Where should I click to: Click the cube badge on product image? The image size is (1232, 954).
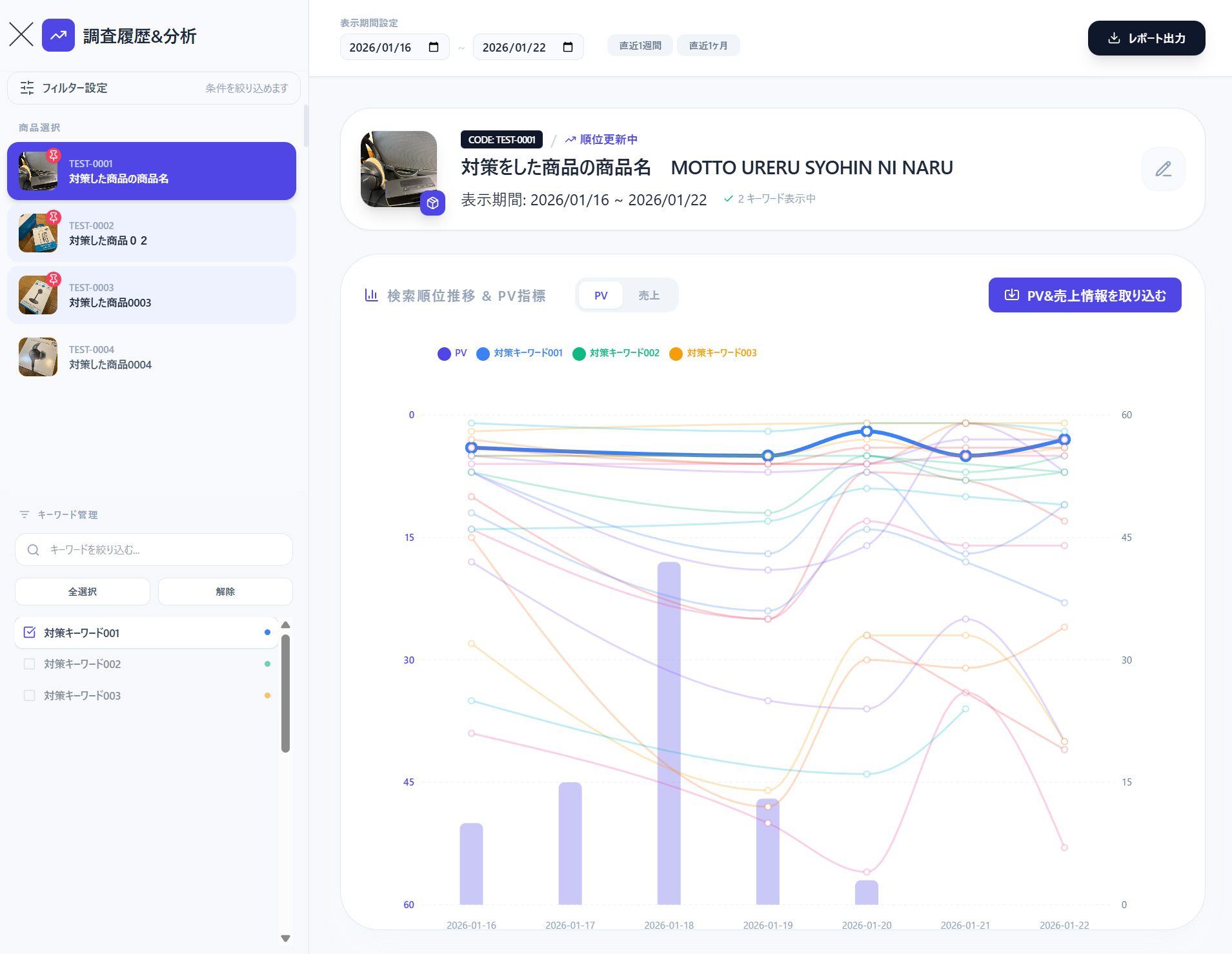432,203
